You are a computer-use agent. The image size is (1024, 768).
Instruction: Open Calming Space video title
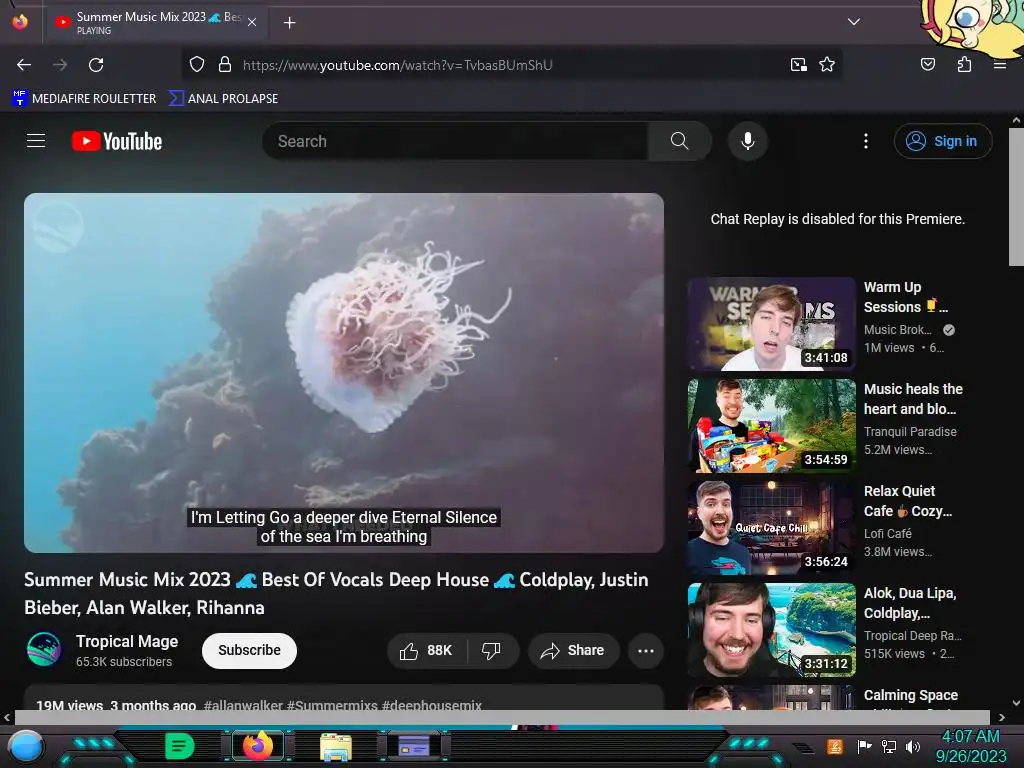tap(910, 695)
